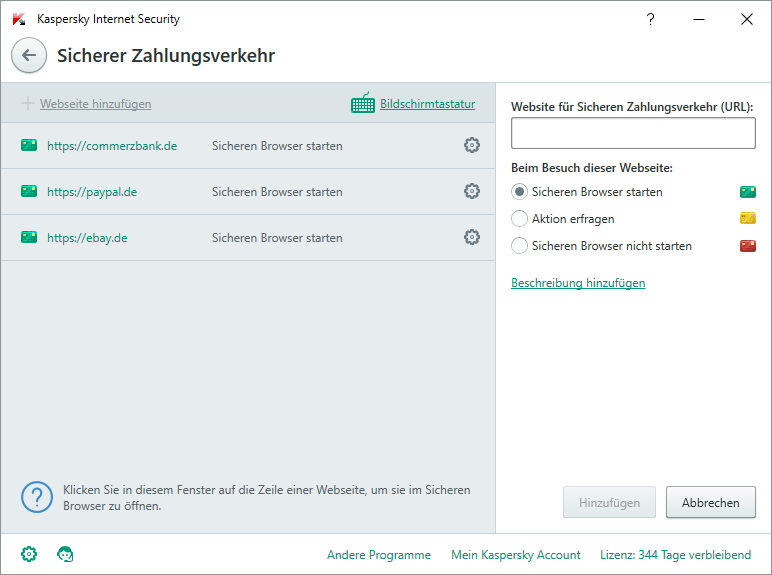Click the Sicherer Zahlungsverkehr heading
The width and height of the screenshot is (772, 575).
coord(166,56)
